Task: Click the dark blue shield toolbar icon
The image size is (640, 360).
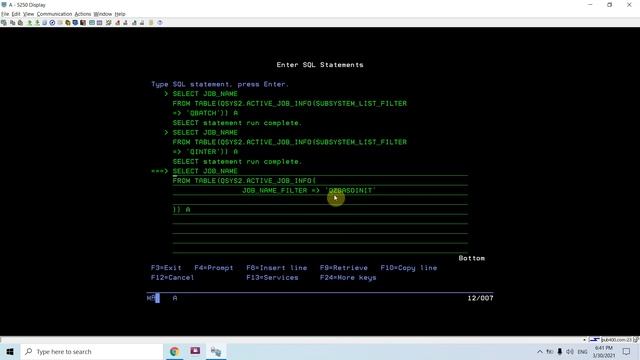Action: point(76,23)
